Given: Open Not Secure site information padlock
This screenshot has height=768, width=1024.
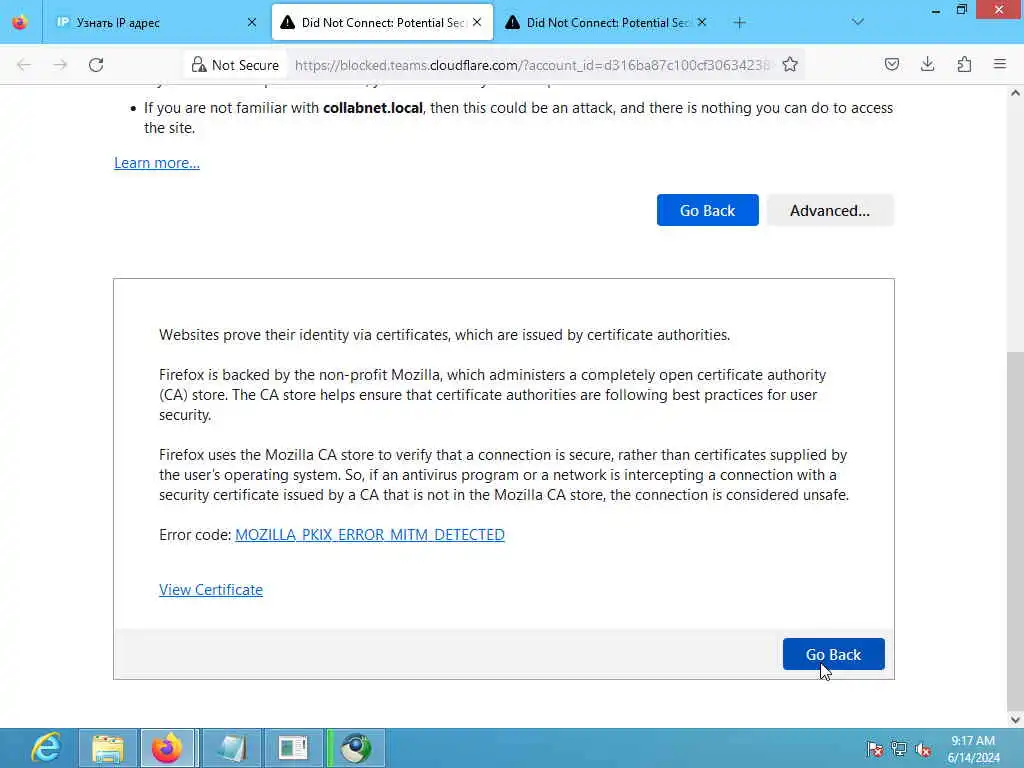Looking at the screenshot, I should [235, 65].
